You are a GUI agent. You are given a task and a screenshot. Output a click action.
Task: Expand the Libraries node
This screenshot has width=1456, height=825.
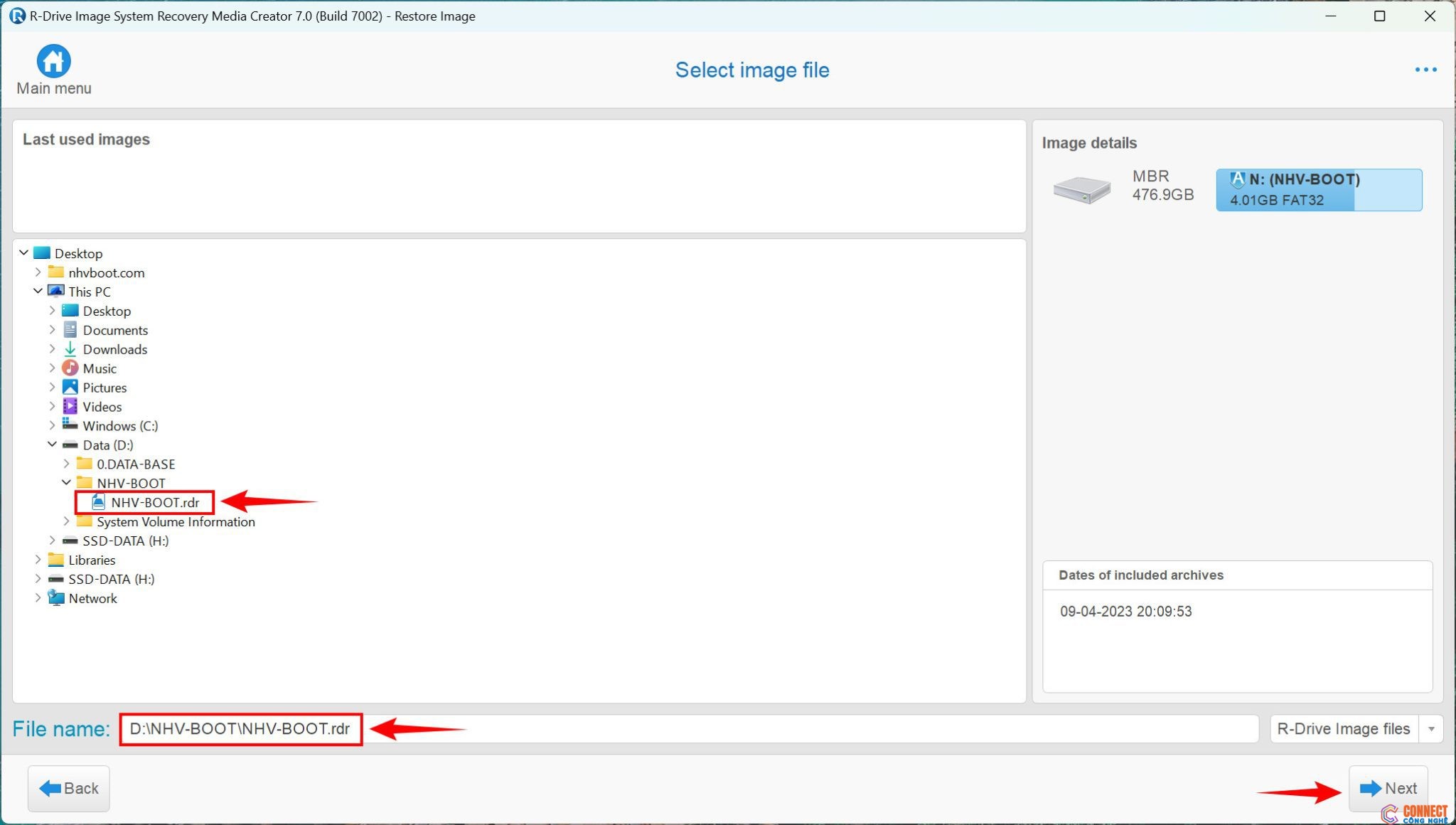38,560
